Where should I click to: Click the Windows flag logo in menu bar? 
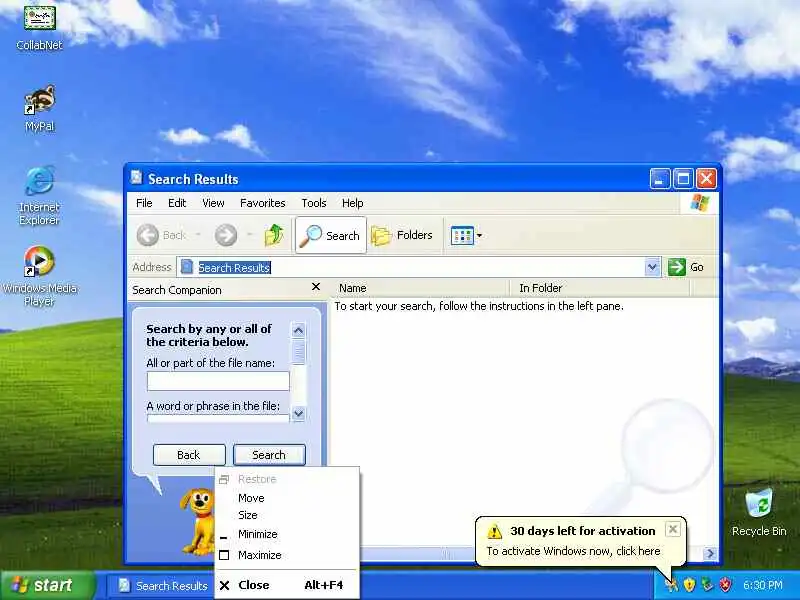tap(699, 203)
